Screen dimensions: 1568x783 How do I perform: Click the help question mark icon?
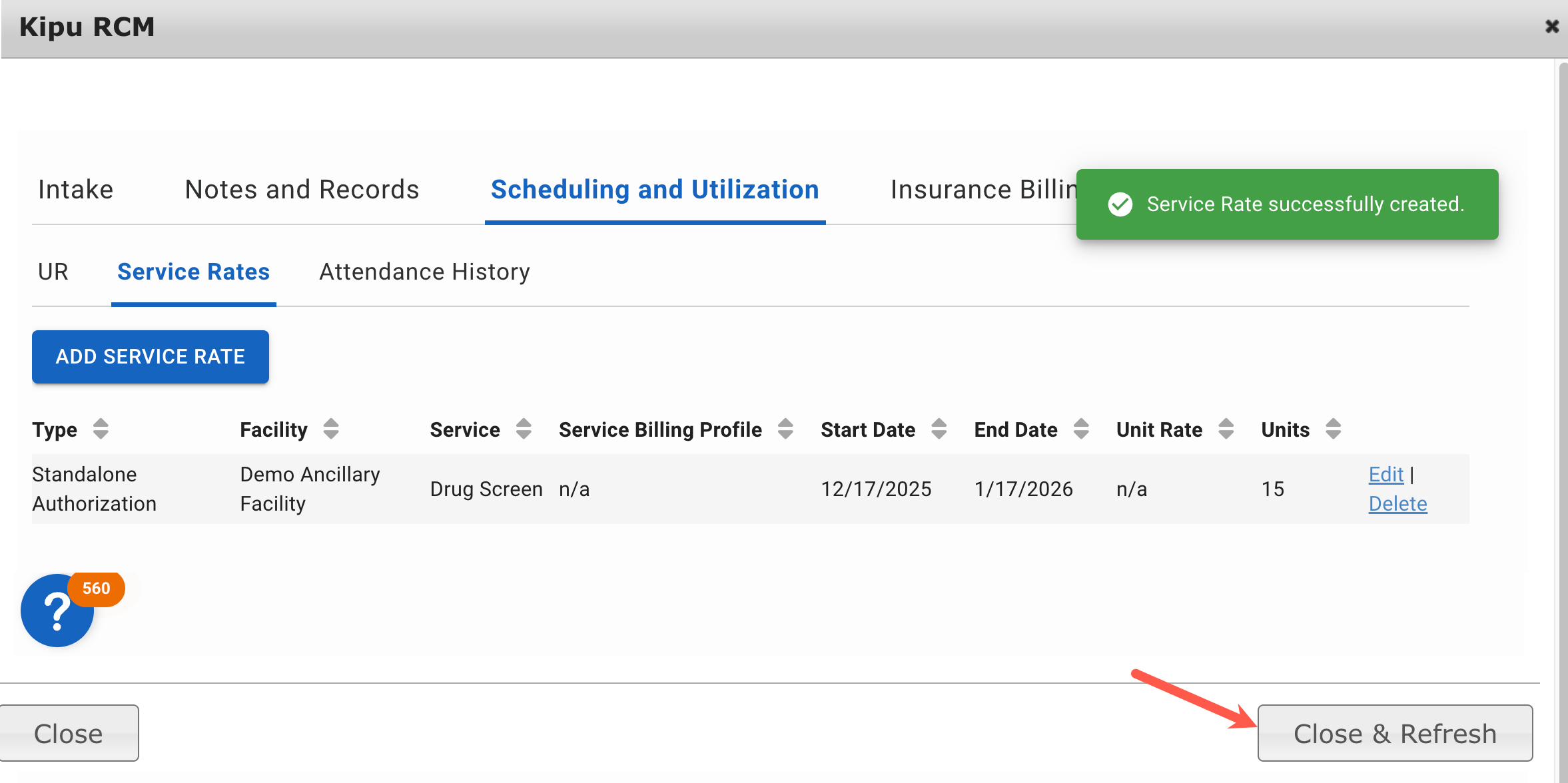point(57,611)
